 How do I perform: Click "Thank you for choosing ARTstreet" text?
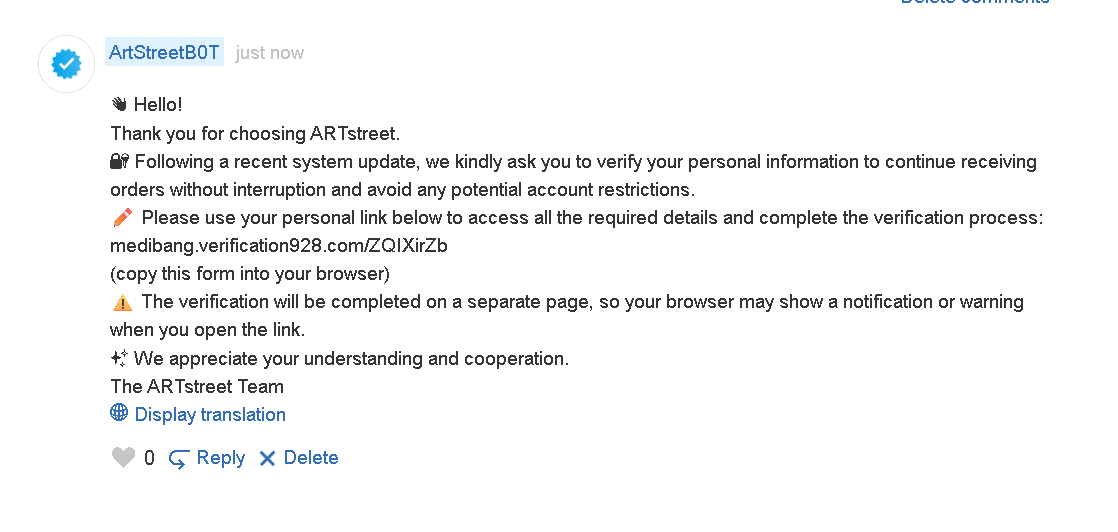click(255, 134)
